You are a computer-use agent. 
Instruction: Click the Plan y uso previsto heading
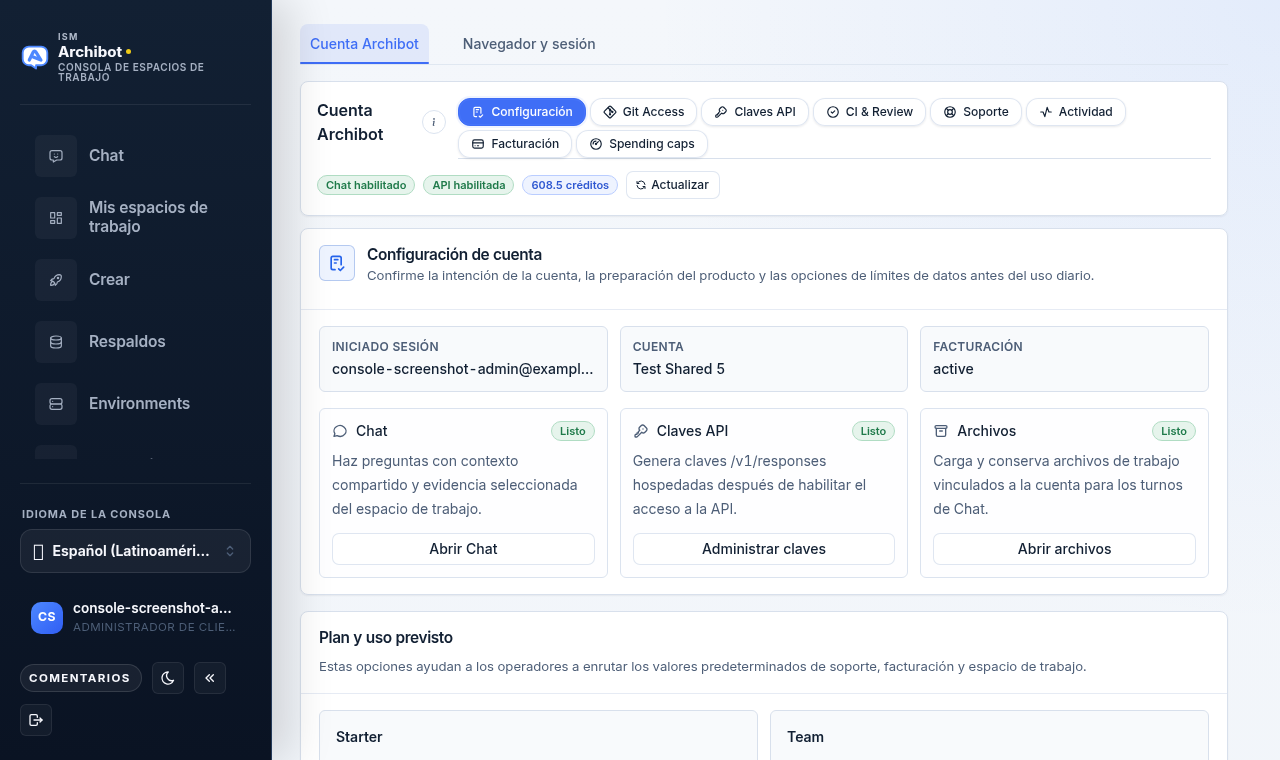point(386,637)
